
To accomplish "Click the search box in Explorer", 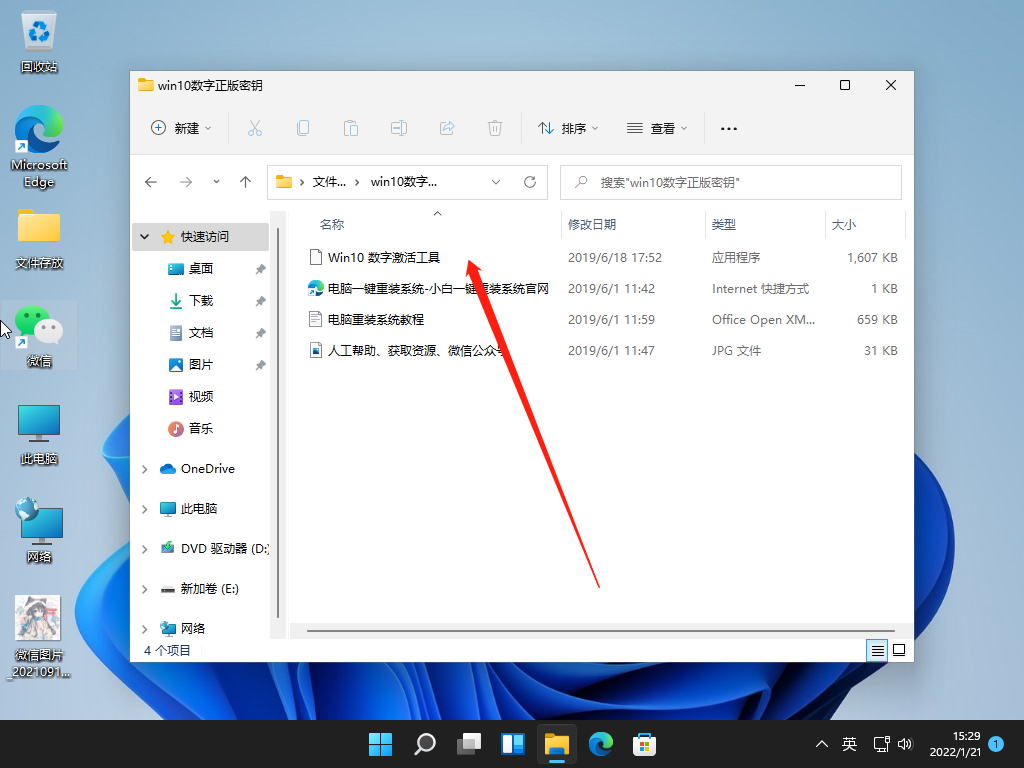I will point(740,183).
